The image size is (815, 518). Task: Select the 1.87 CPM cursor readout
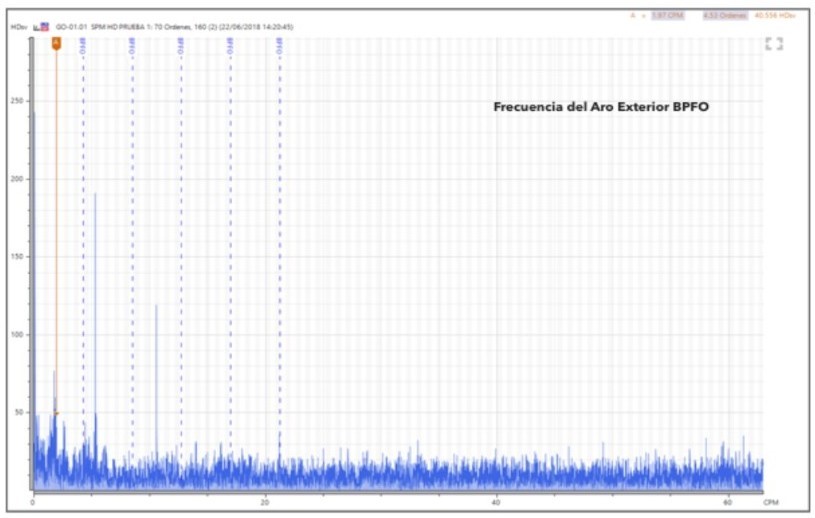pyautogui.click(x=667, y=15)
